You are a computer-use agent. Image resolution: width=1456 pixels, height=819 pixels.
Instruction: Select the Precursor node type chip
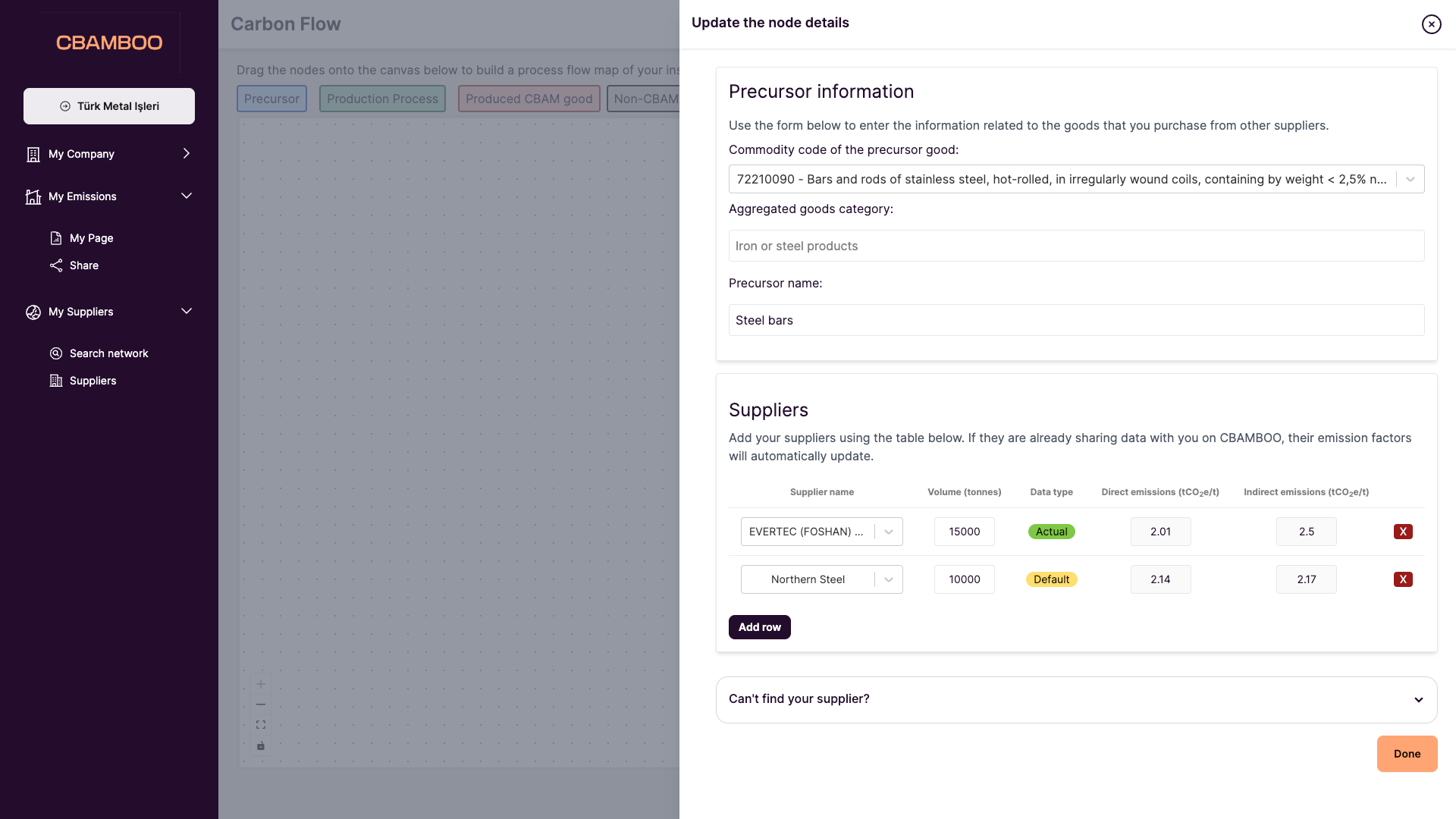[x=271, y=99]
